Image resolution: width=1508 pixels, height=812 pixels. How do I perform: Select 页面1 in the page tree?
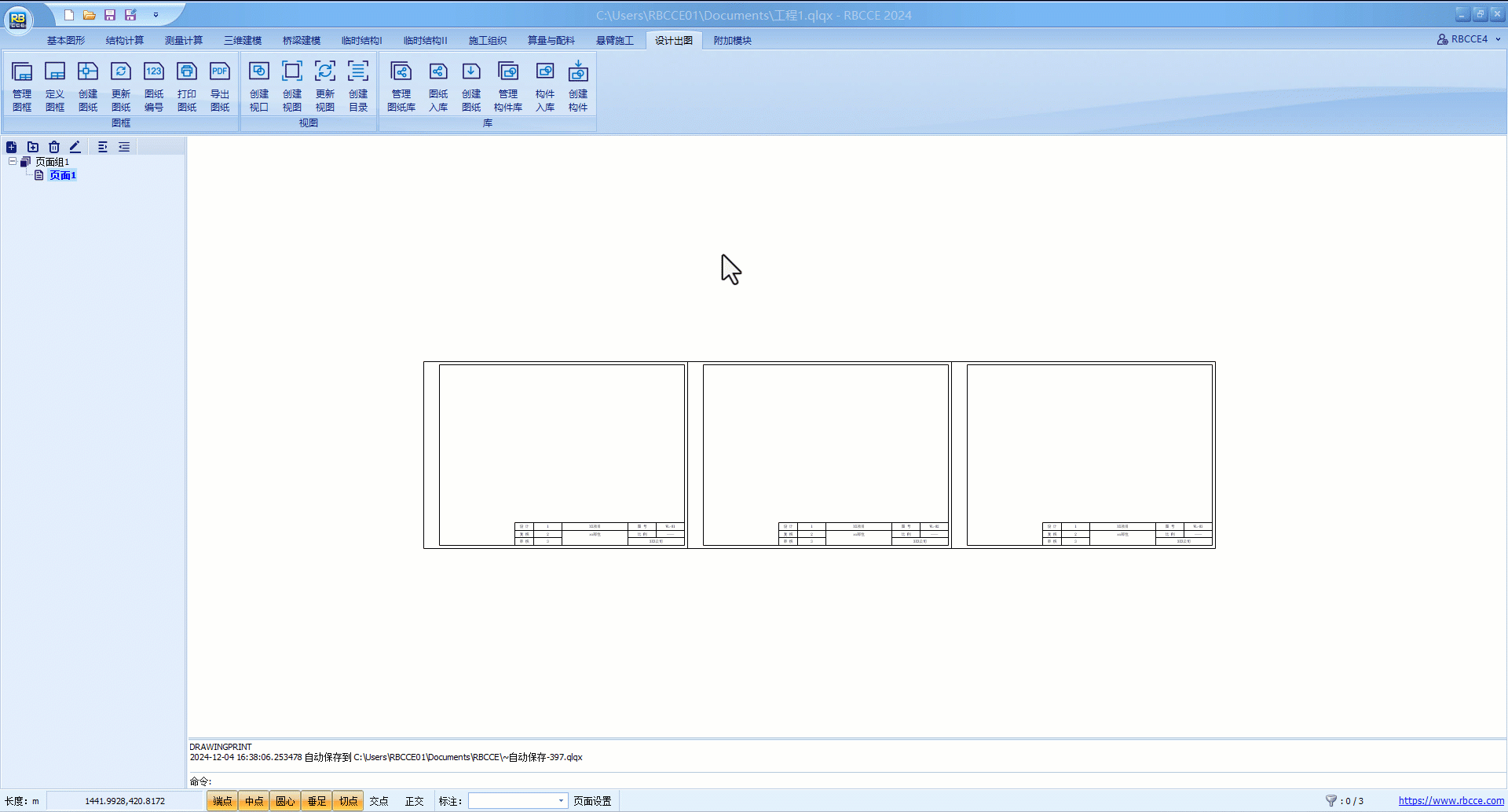click(63, 176)
